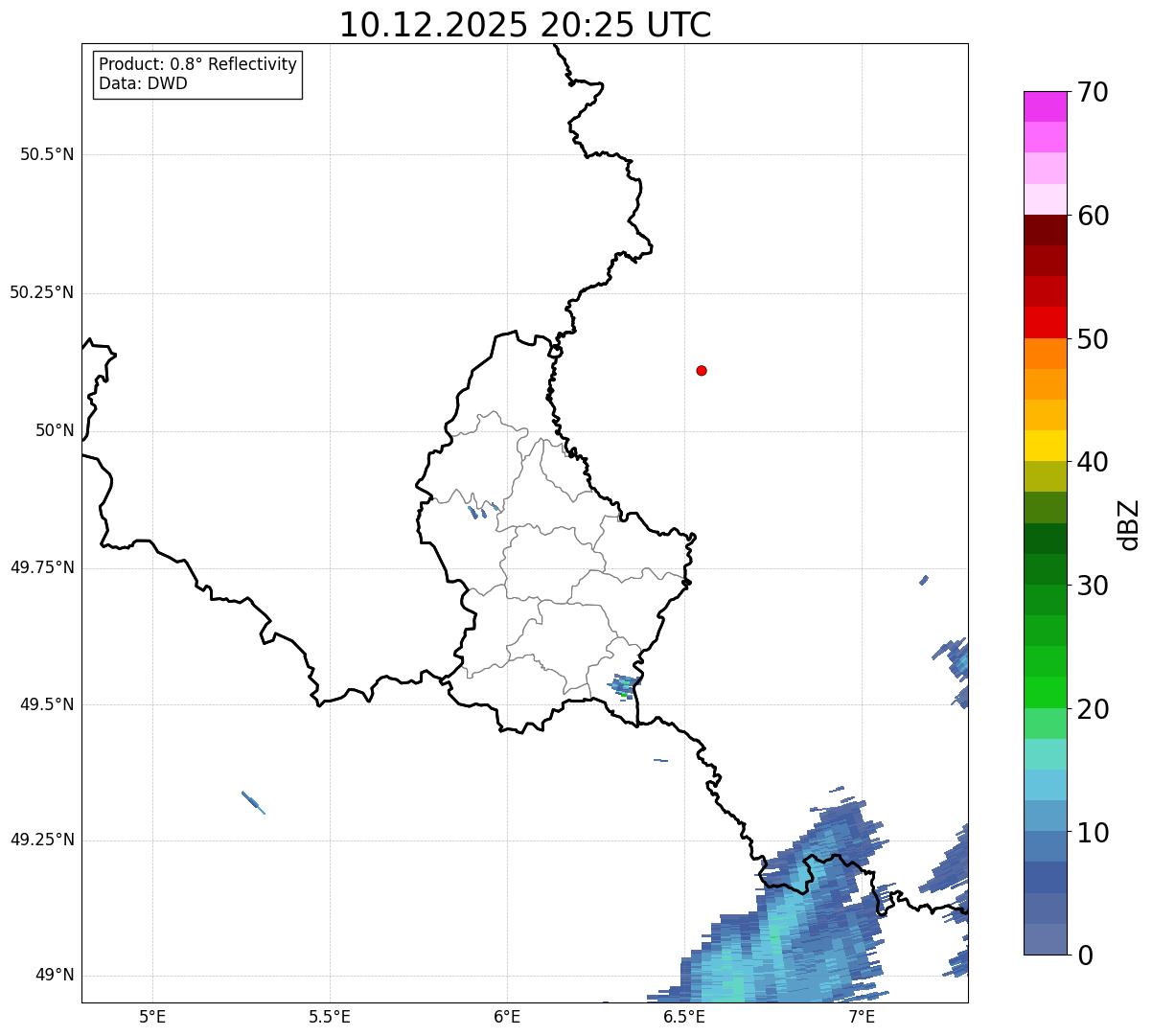Click the '49°N' latitude label
The width and height of the screenshot is (1152, 1036).
click(x=55, y=976)
